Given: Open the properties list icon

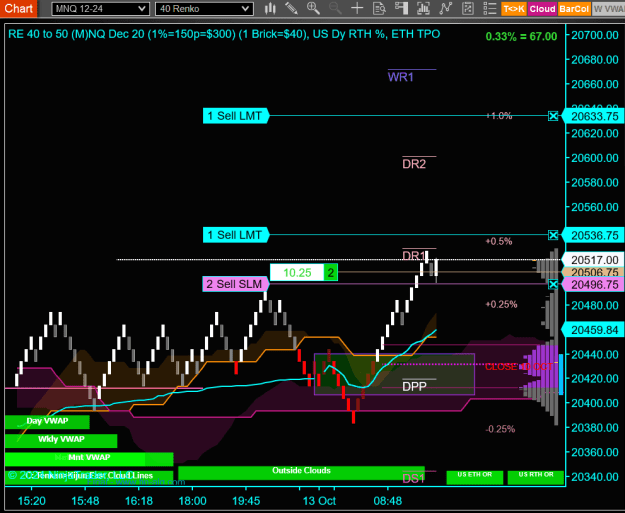Looking at the screenshot, I should (x=489, y=8).
